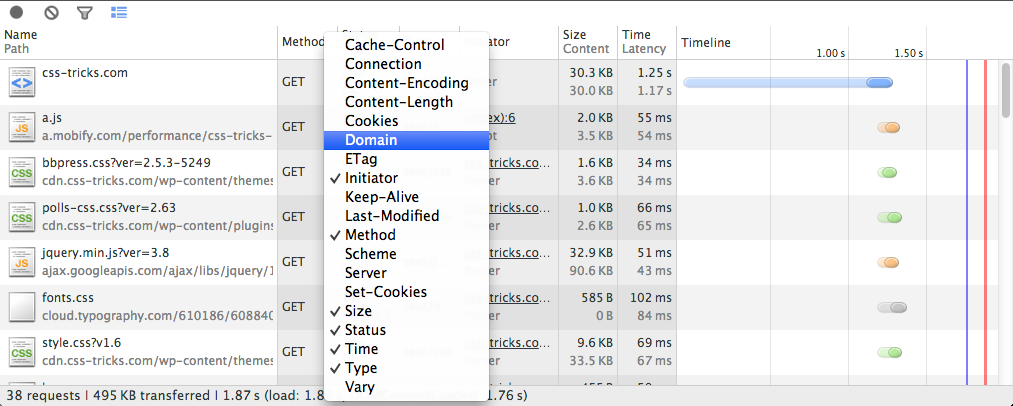Clear the network log
This screenshot has width=1013, height=406.
[50, 13]
